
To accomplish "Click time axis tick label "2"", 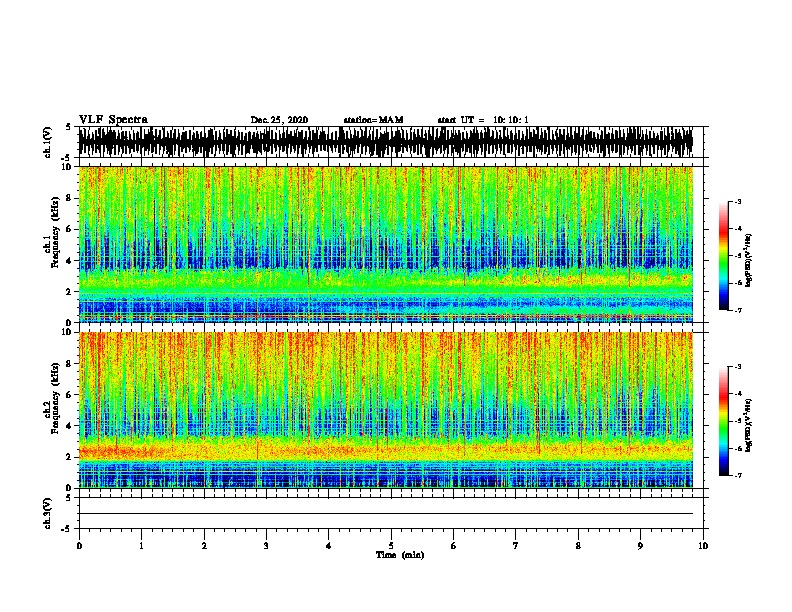I will point(204,546).
